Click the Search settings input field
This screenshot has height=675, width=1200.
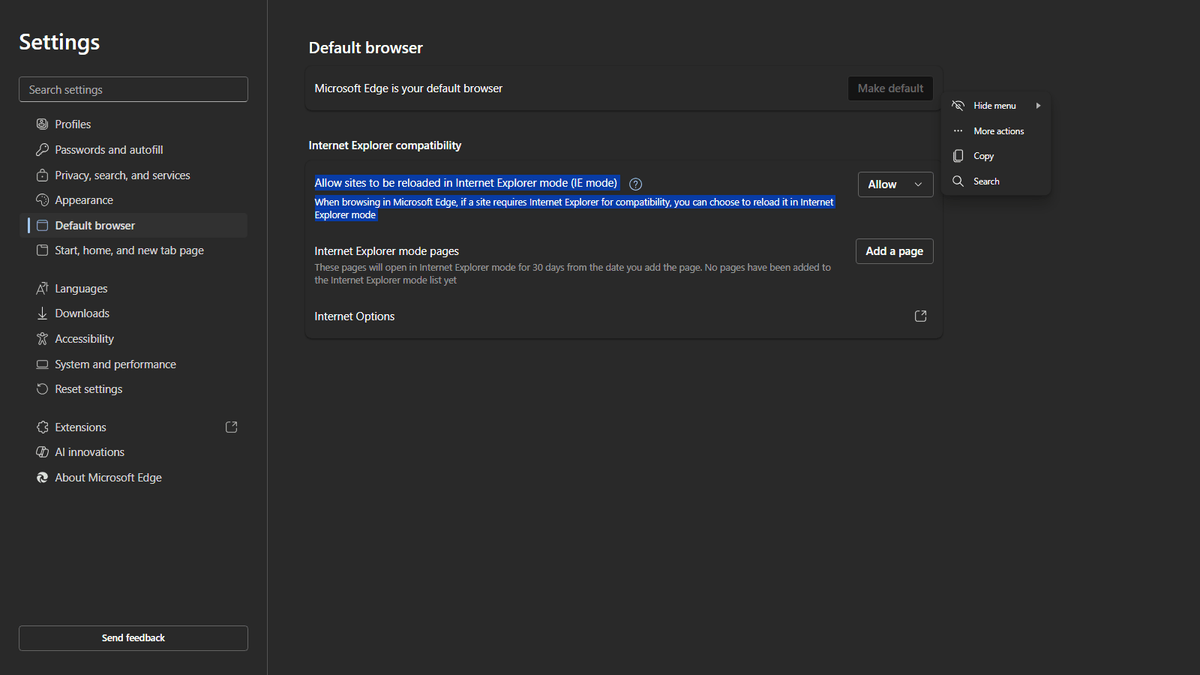[x=133, y=90]
